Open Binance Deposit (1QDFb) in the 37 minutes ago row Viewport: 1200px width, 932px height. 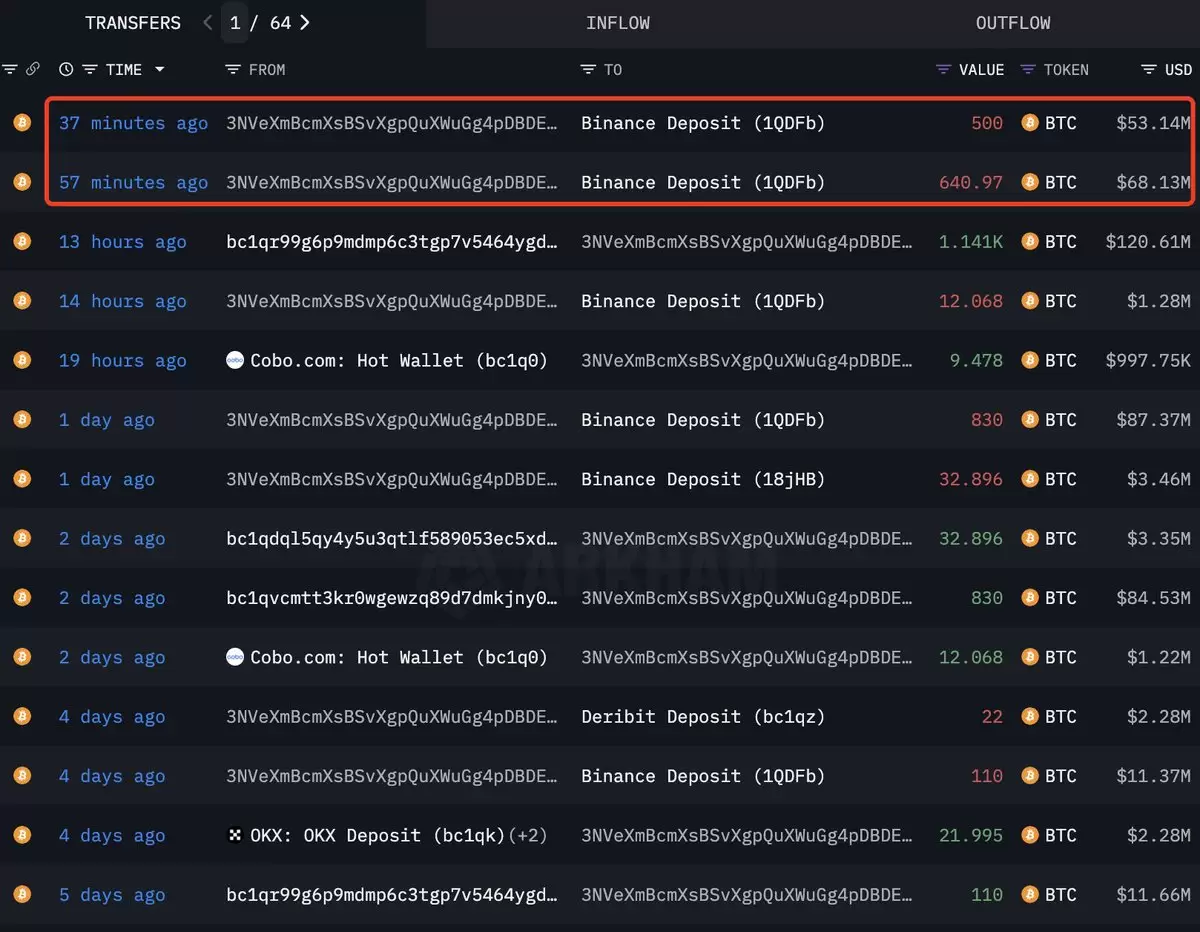(703, 123)
